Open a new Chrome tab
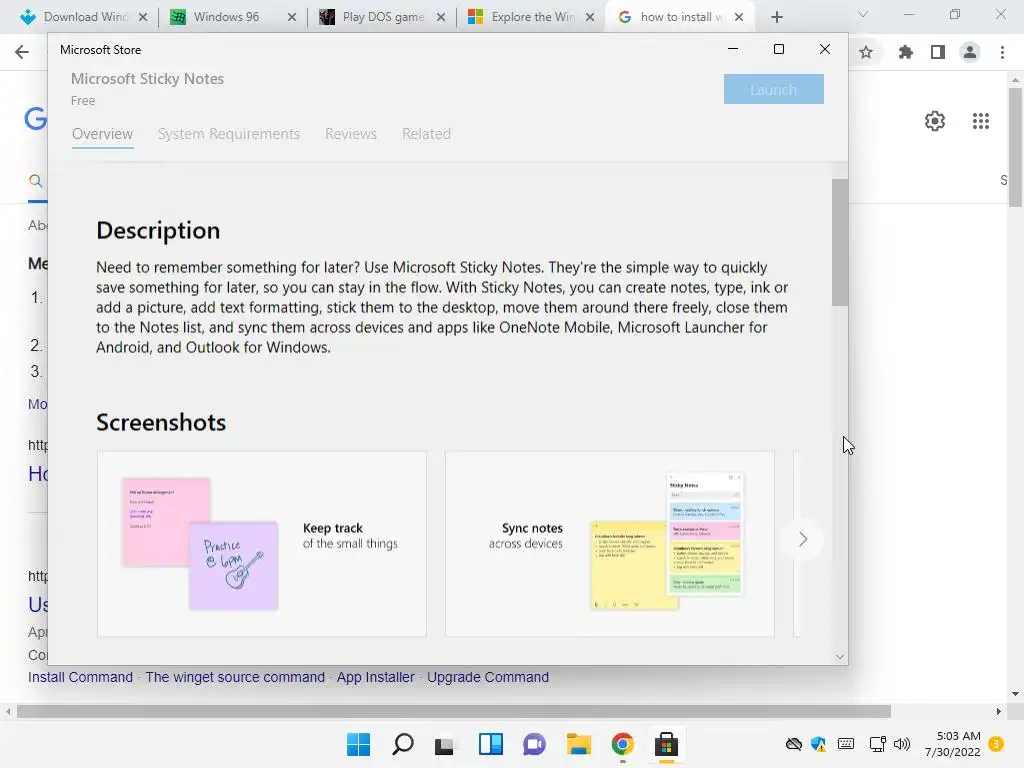The image size is (1024, 768). 776,17
